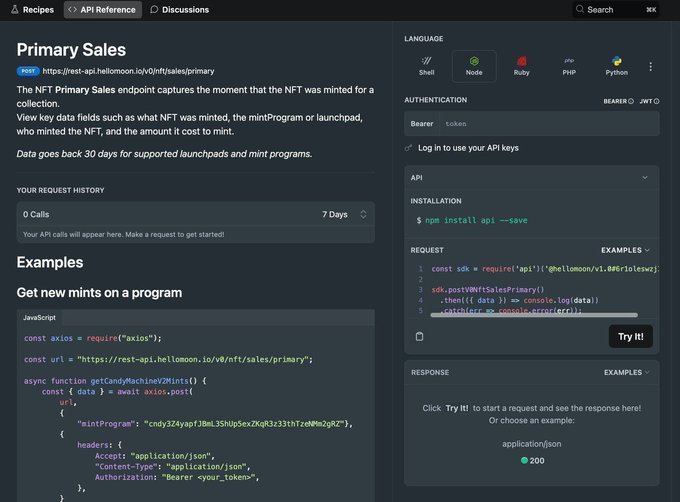Select Python language icon
The height and width of the screenshot is (502, 680).
[x=617, y=66]
